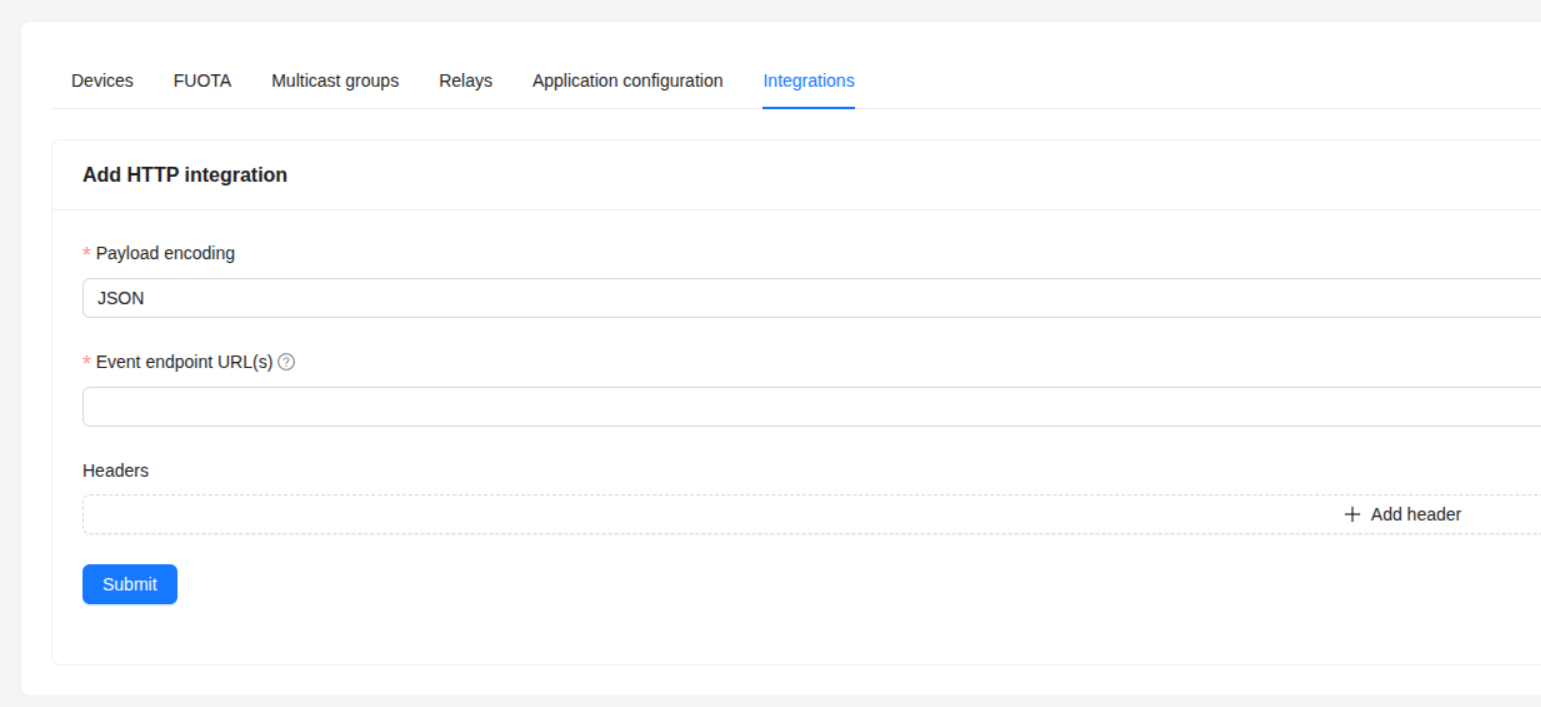Click the Add HTTP integration heading
This screenshot has width=1541, height=707.
[x=185, y=175]
